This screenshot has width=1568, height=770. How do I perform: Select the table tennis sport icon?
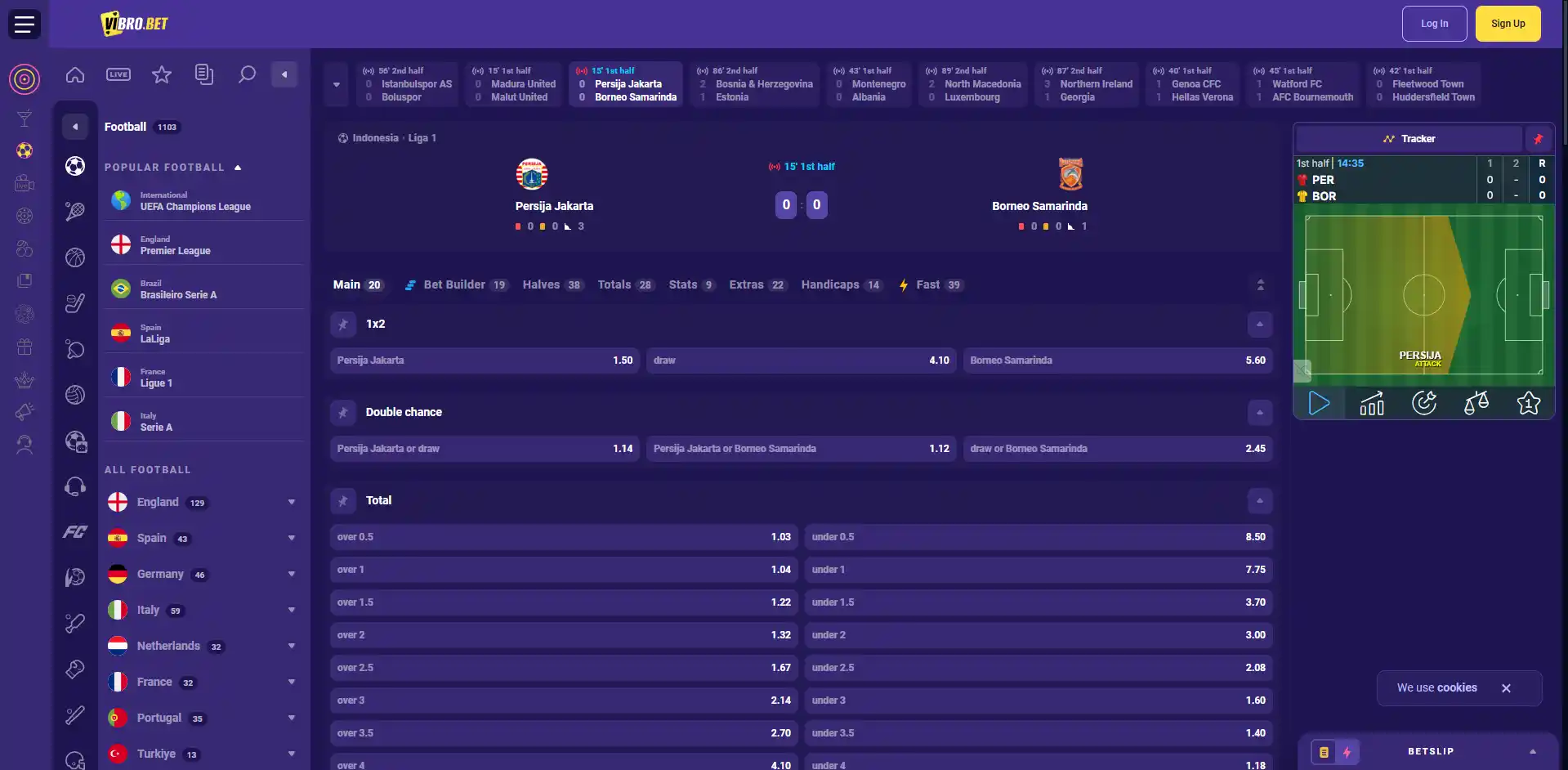click(x=75, y=349)
